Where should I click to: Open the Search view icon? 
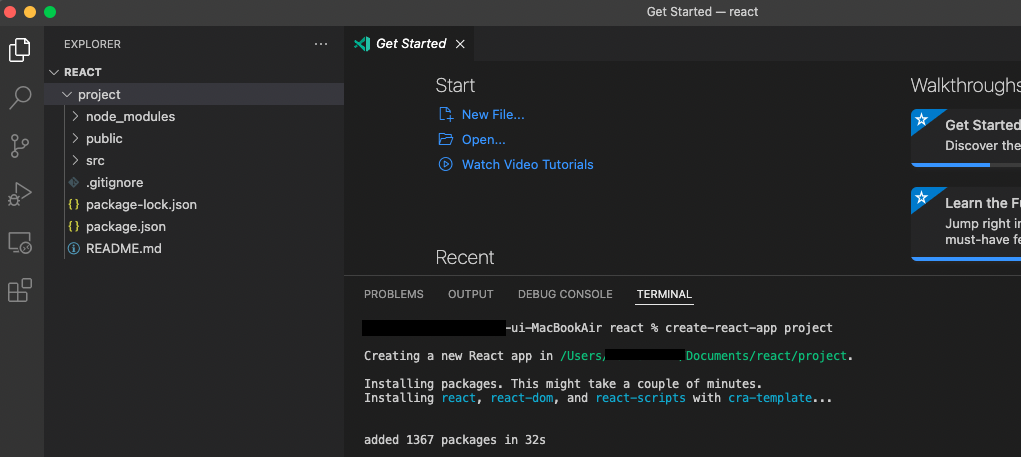(x=20, y=98)
